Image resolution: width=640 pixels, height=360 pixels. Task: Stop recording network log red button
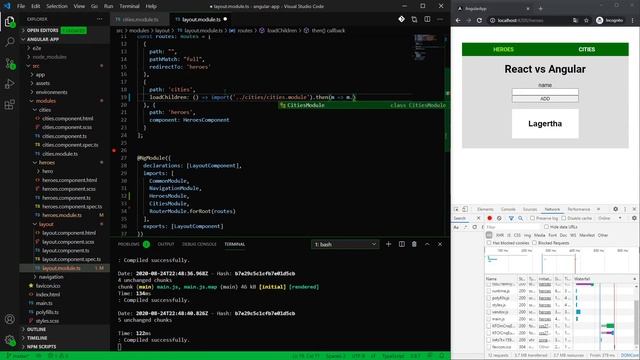point(489,218)
